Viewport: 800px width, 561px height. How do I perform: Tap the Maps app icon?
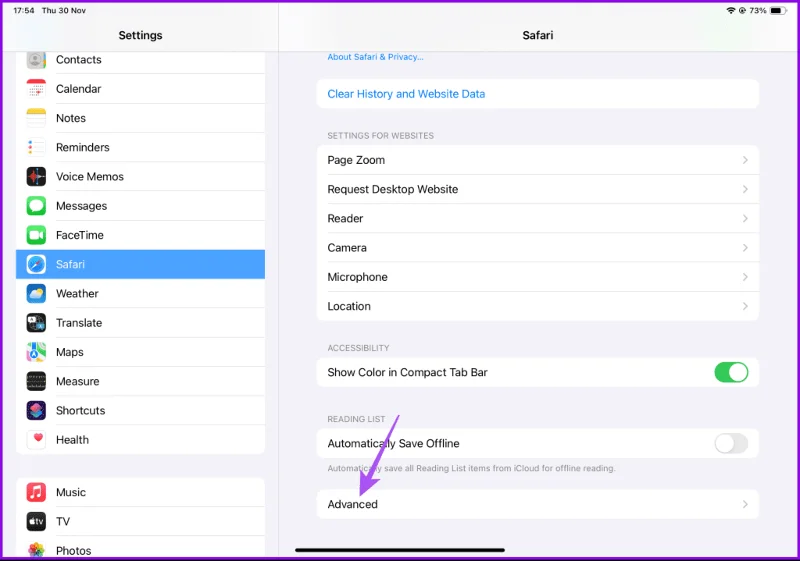(36, 352)
